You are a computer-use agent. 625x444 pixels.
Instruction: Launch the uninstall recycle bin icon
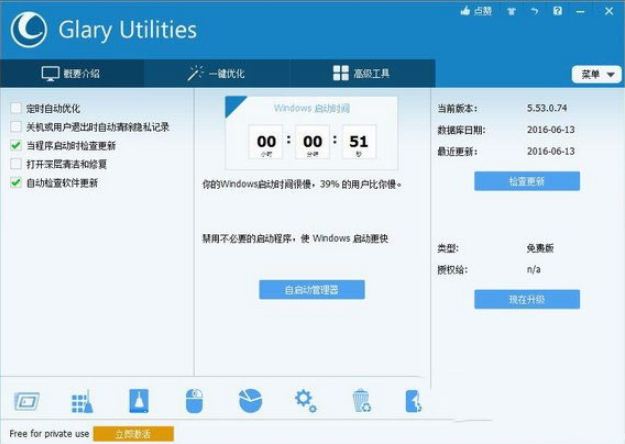(362, 401)
